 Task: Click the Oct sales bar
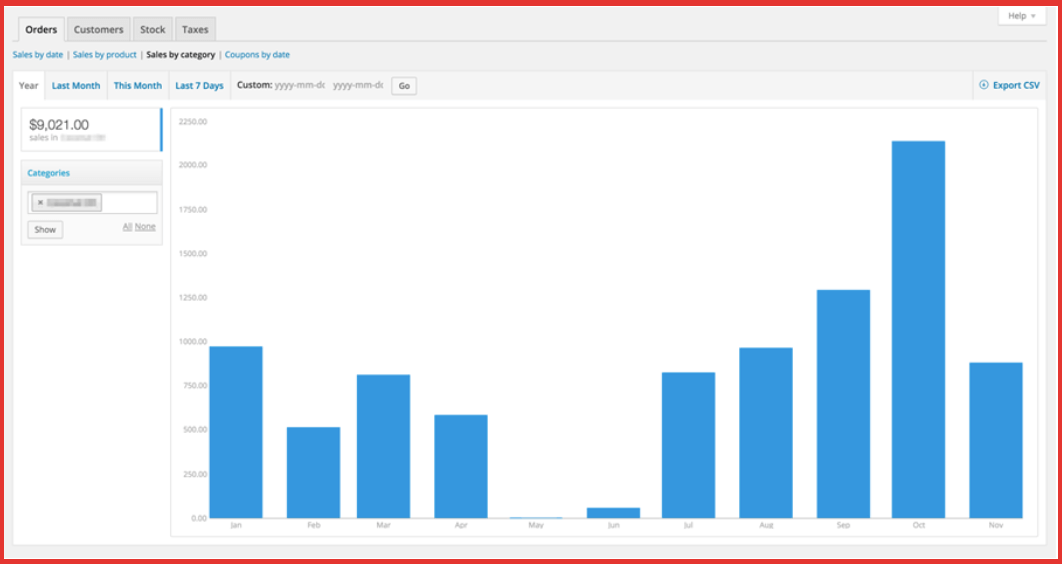click(918, 330)
